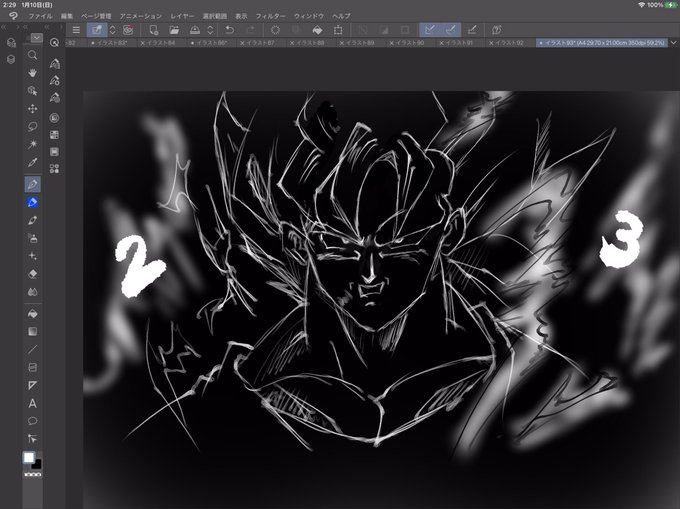Screen dimensions: 680x509
Task: Toggle Snap to Special Ruler
Action: (451, 29)
